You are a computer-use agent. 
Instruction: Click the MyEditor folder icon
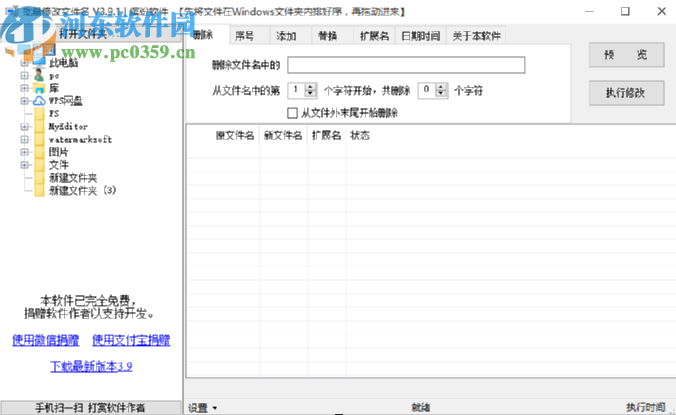point(39,126)
